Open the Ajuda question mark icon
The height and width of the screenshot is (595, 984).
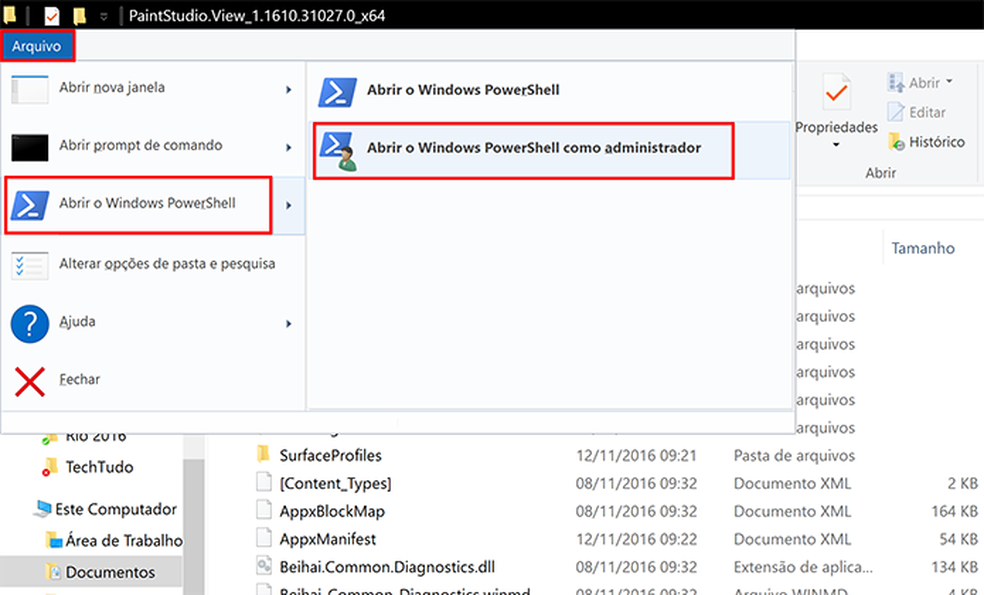29,322
